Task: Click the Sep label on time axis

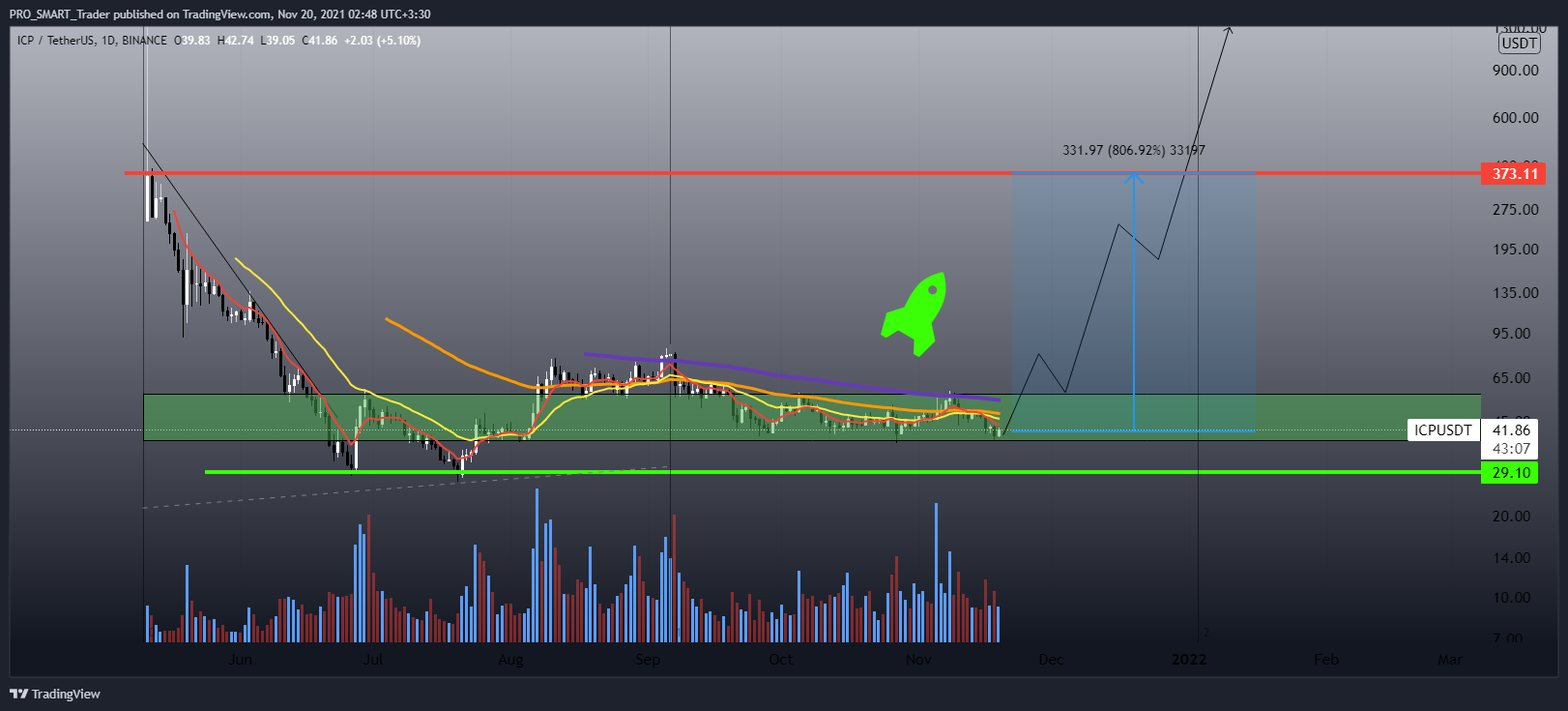Action: pos(648,660)
